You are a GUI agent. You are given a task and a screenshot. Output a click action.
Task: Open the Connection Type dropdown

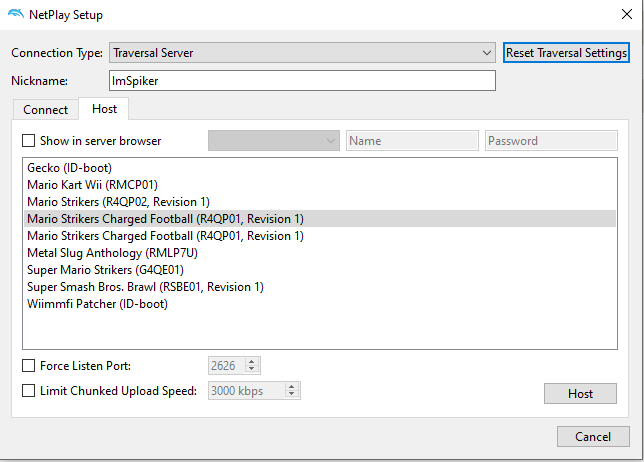tap(302, 53)
